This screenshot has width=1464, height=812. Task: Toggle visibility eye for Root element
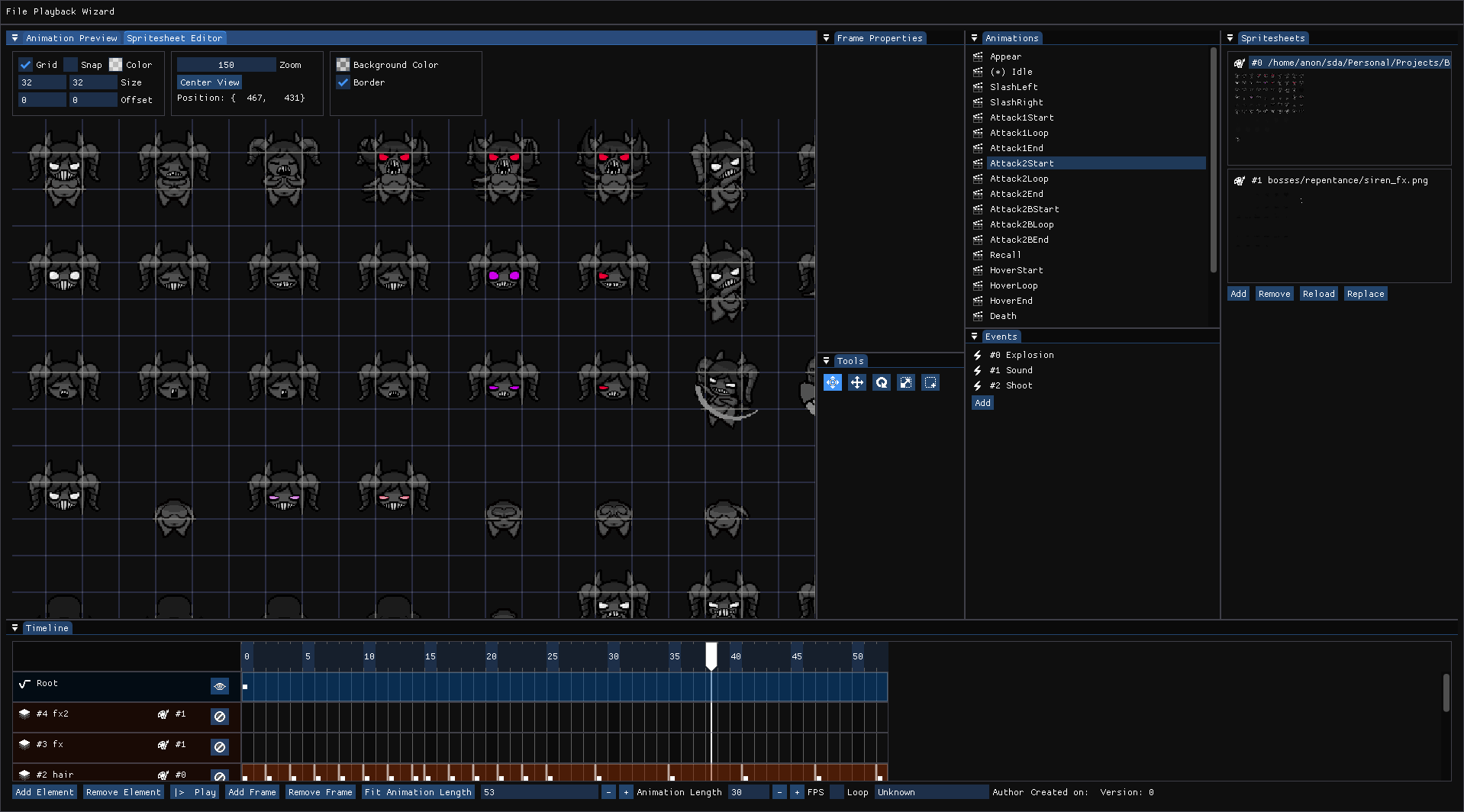pyautogui.click(x=220, y=686)
